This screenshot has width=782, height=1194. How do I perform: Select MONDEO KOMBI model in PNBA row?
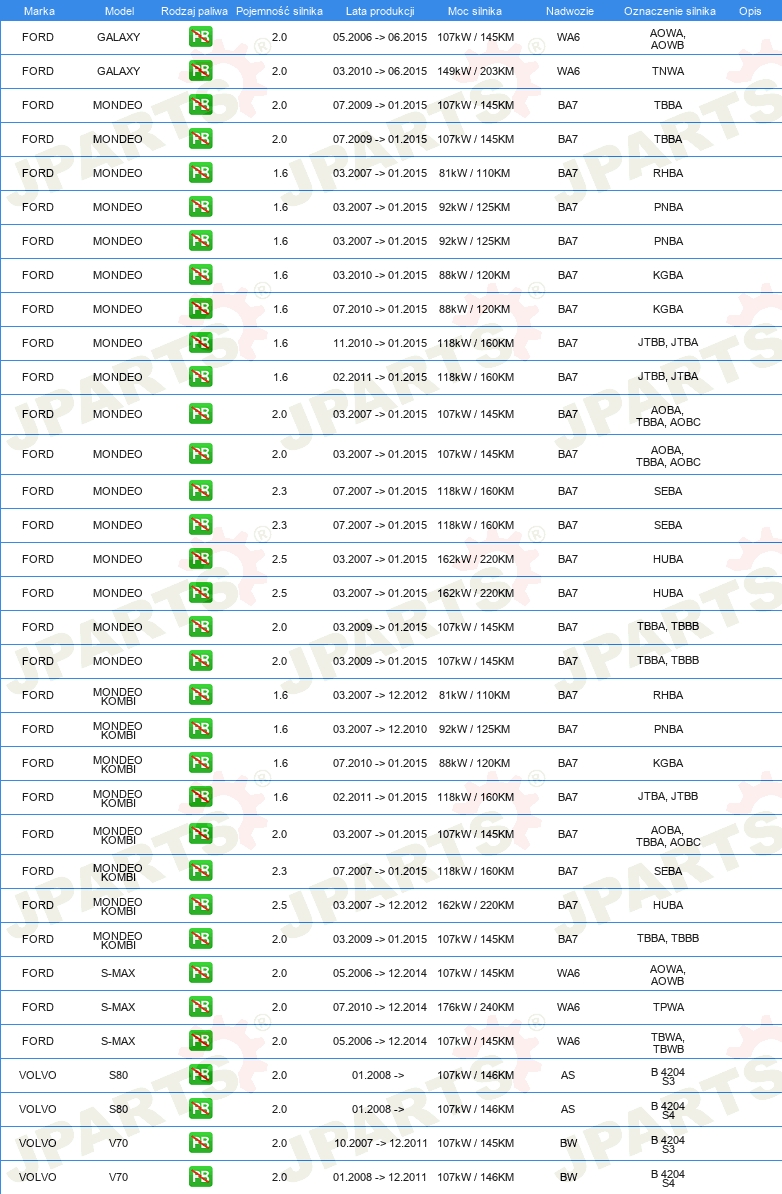(117, 730)
